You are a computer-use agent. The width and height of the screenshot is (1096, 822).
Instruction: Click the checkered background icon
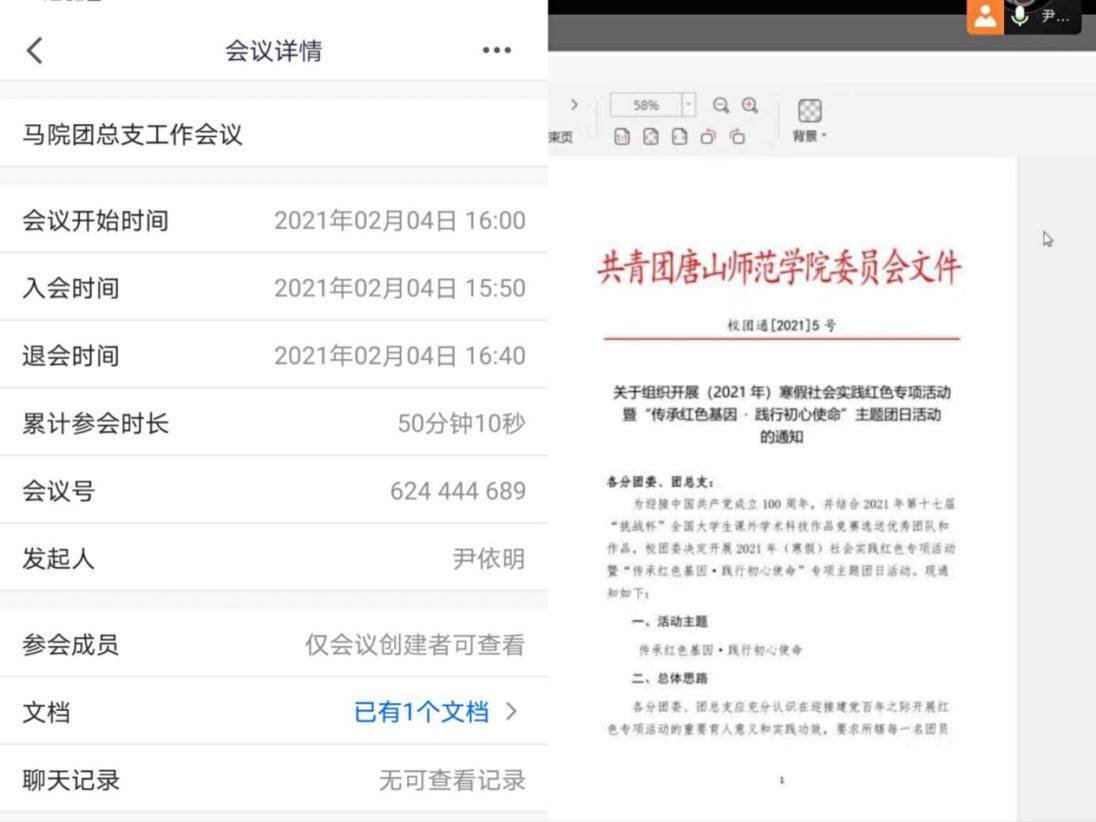(x=810, y=110)
